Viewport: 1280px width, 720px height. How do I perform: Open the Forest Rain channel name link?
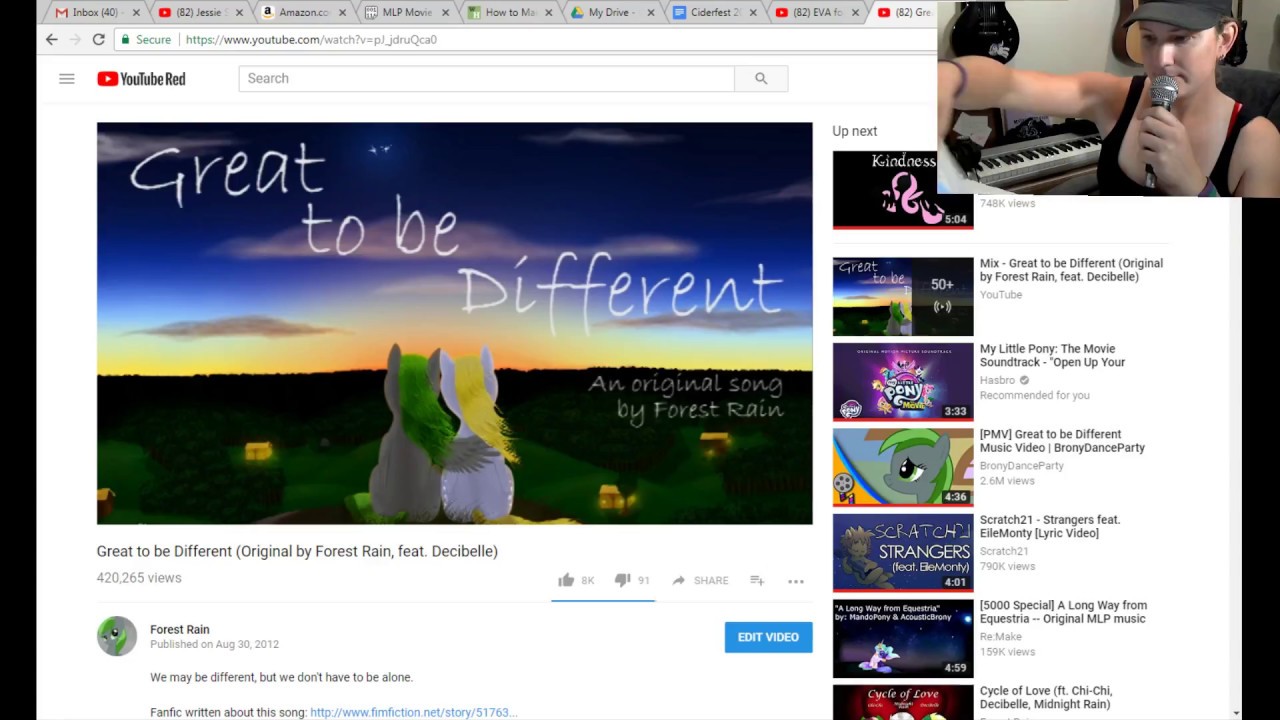click(x=180, y=629)
